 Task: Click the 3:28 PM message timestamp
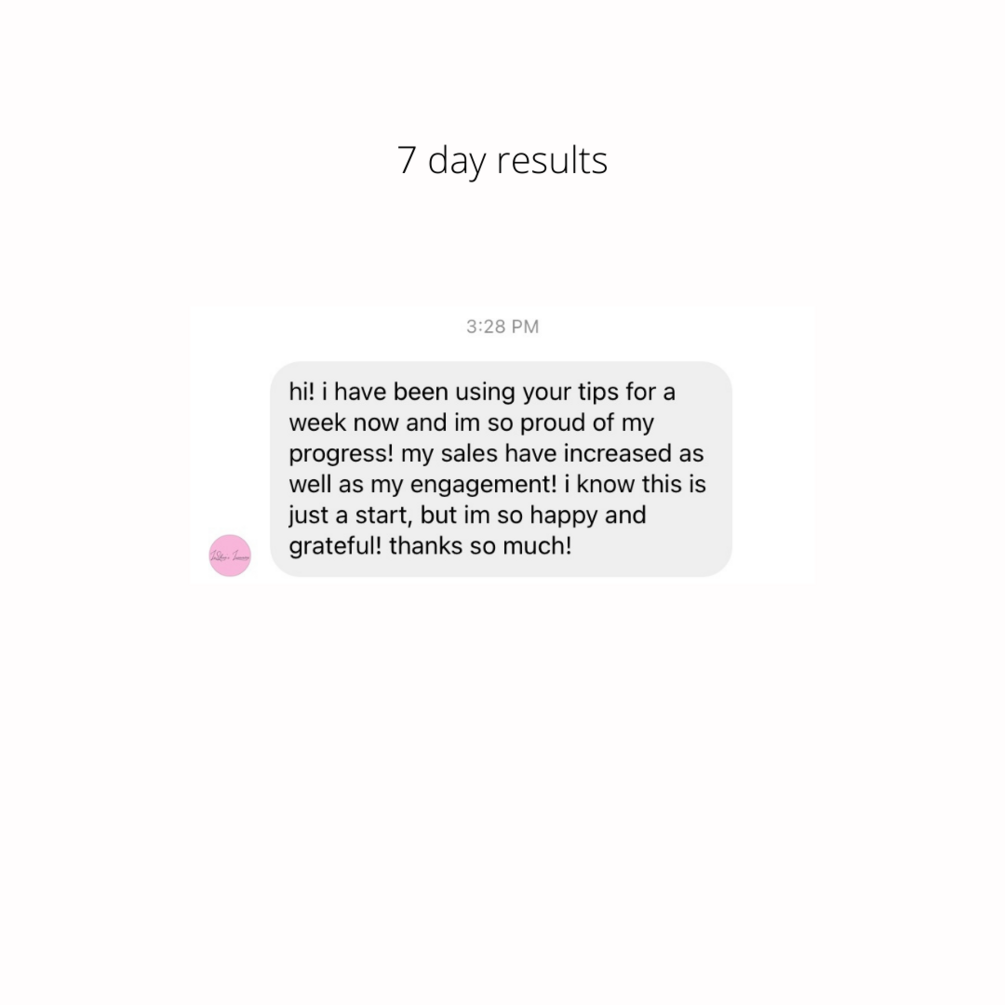coord(502,327)
